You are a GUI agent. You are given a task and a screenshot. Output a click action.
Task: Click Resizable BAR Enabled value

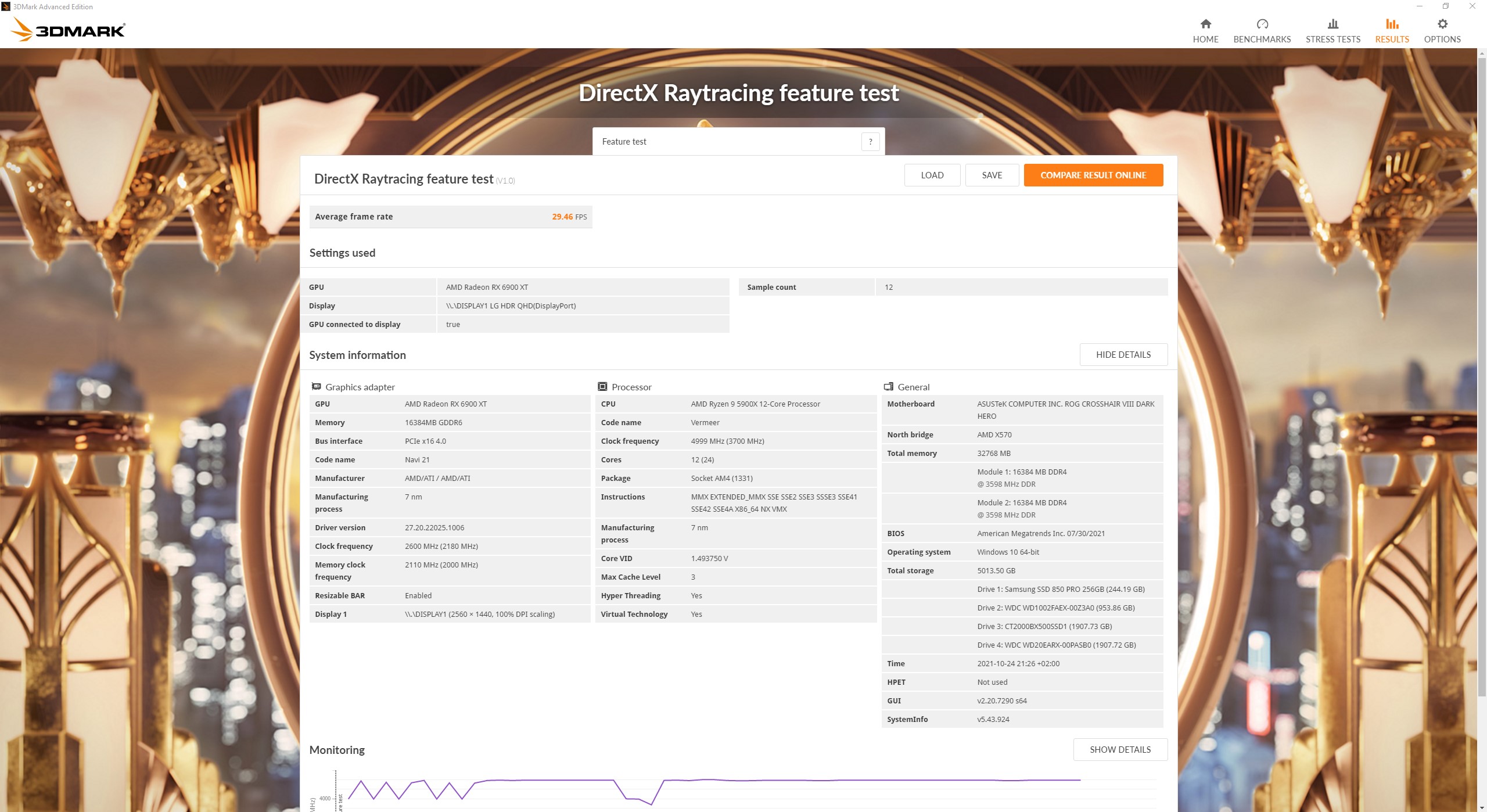pos(418,595)
